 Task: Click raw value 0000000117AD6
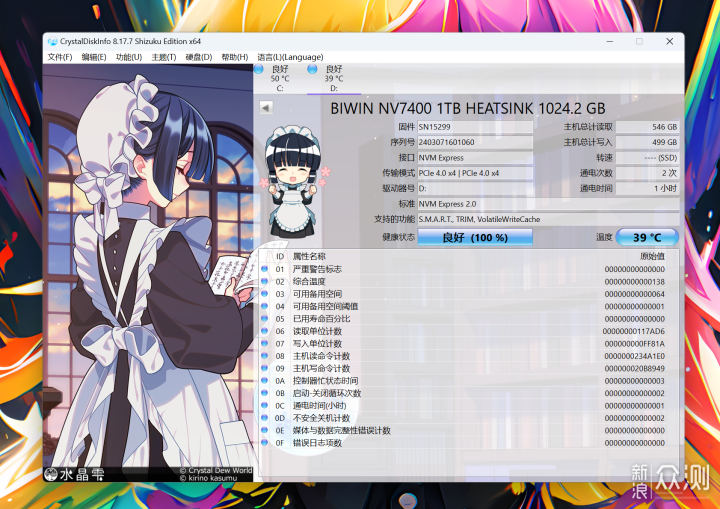(x=634, y=331)
